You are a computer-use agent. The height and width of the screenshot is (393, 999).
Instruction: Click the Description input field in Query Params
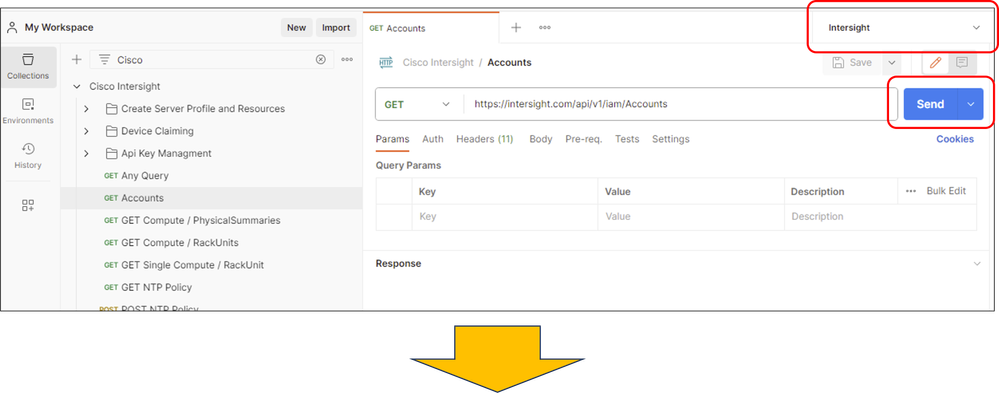[x=880, y=217]
